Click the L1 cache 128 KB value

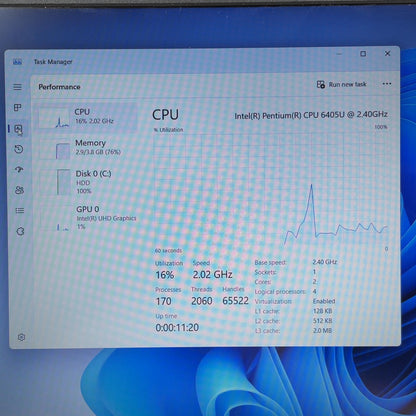click(322, 311)
